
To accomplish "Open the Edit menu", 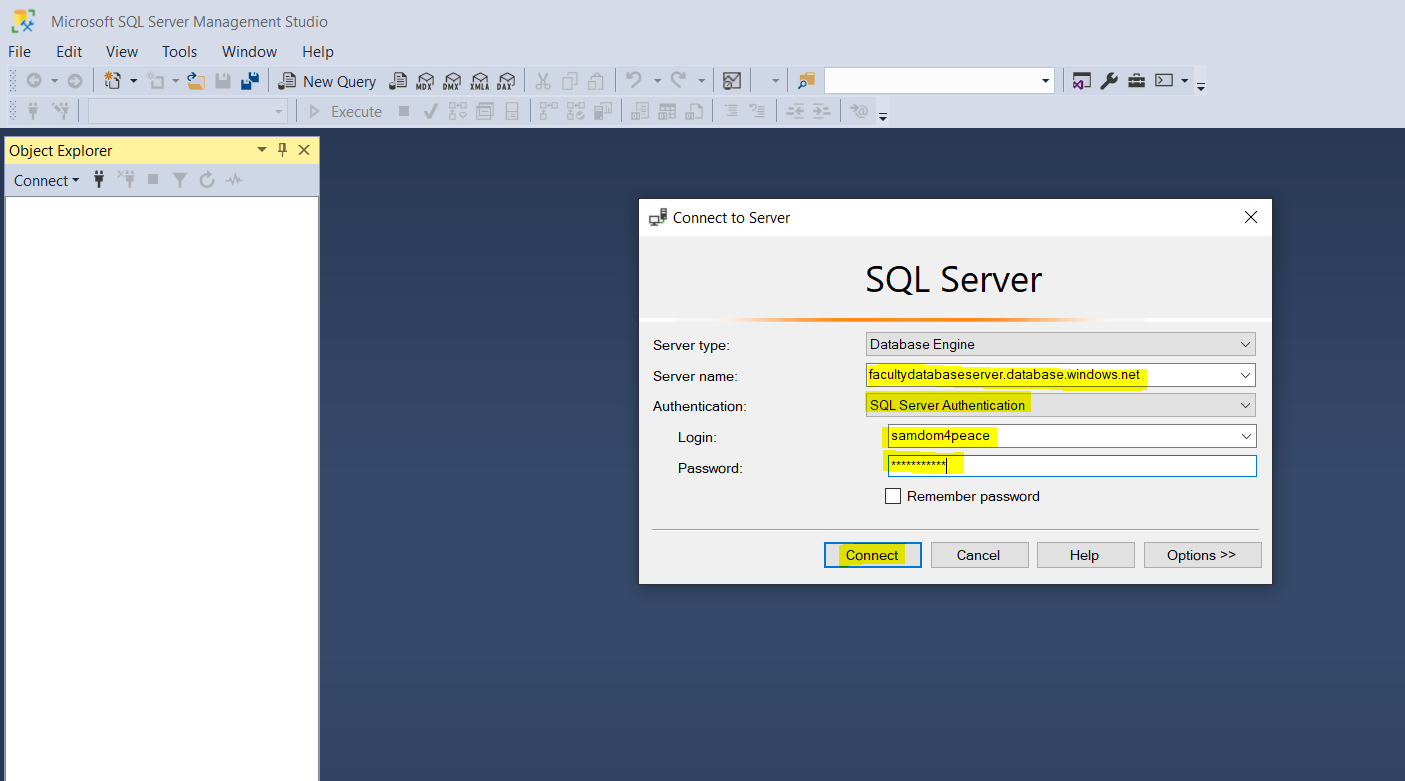I will 69,52.
